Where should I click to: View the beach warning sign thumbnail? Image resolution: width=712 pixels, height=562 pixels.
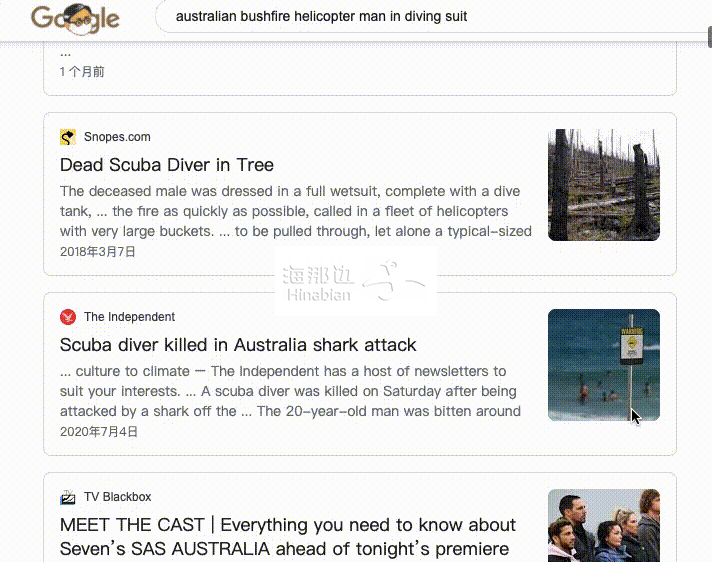(x=603, y=365)
